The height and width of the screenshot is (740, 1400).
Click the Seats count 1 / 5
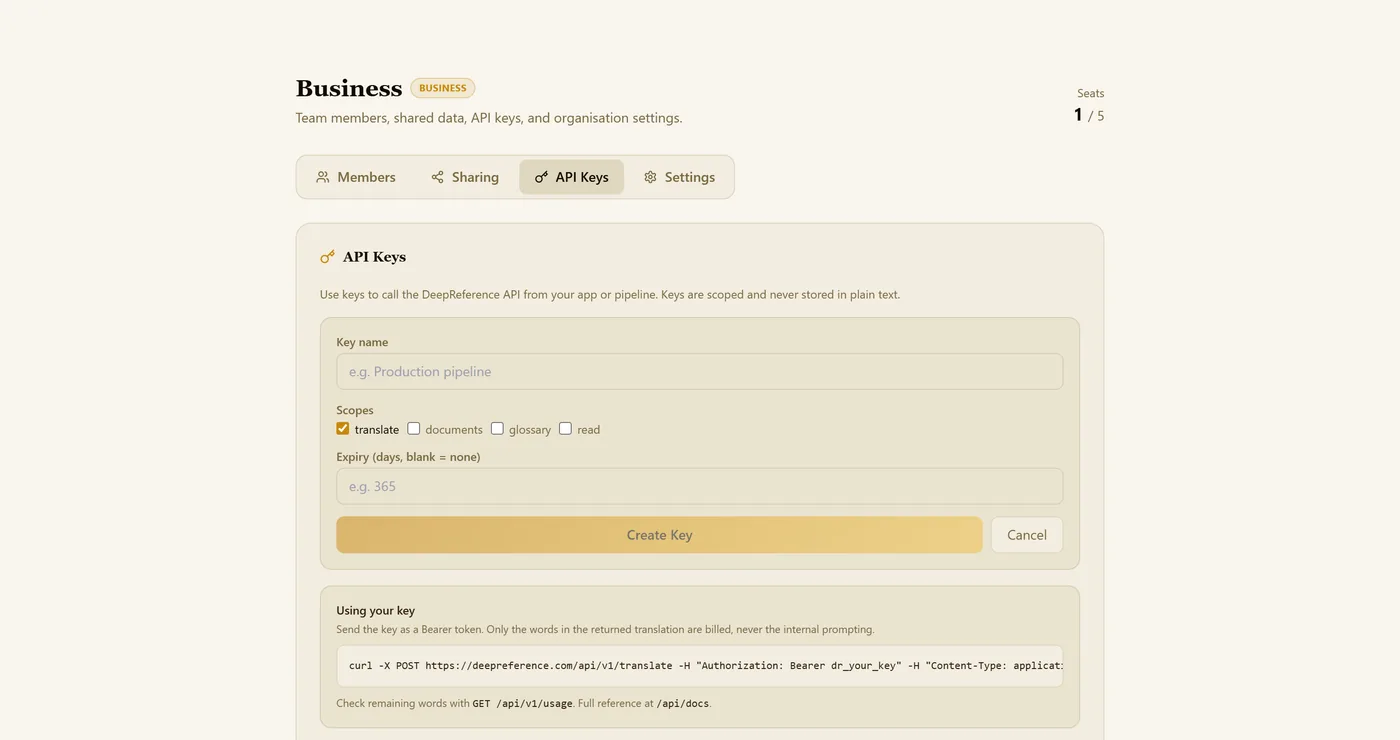[x=1089, y=115]
